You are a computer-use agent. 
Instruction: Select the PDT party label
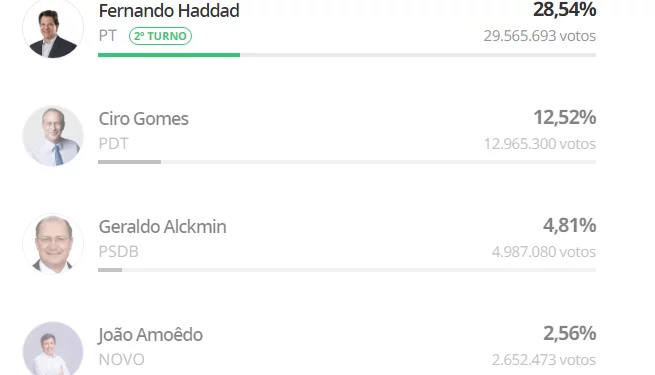tap(114, 144)
